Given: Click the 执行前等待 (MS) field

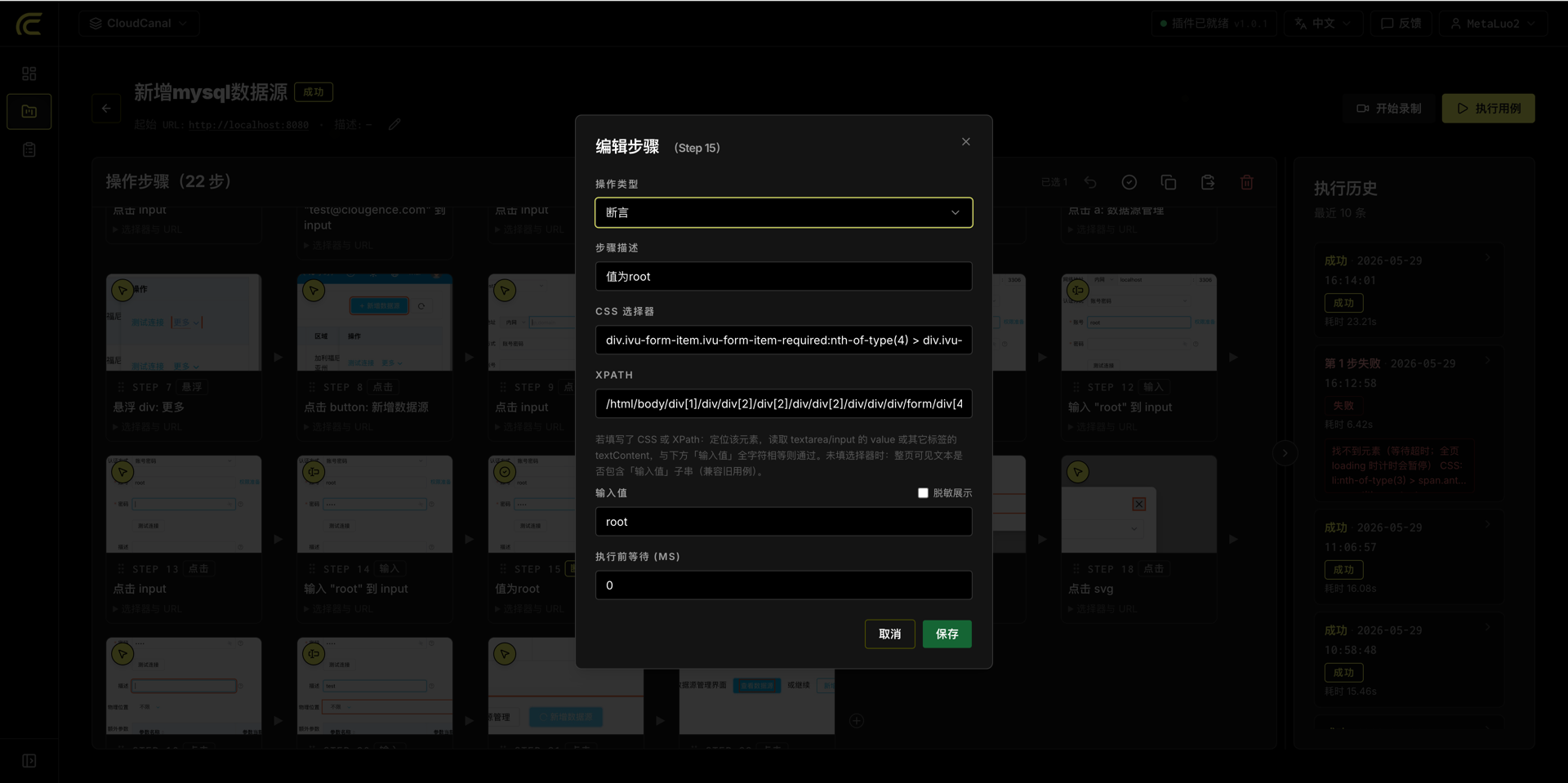Looking at the screenshot, I should pos(783,585).
